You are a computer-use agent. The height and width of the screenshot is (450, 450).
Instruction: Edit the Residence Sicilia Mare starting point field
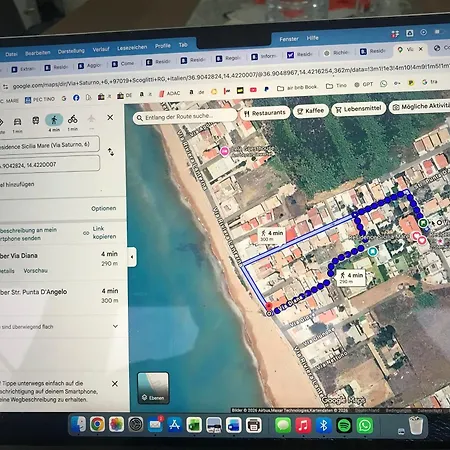point(48,145)
